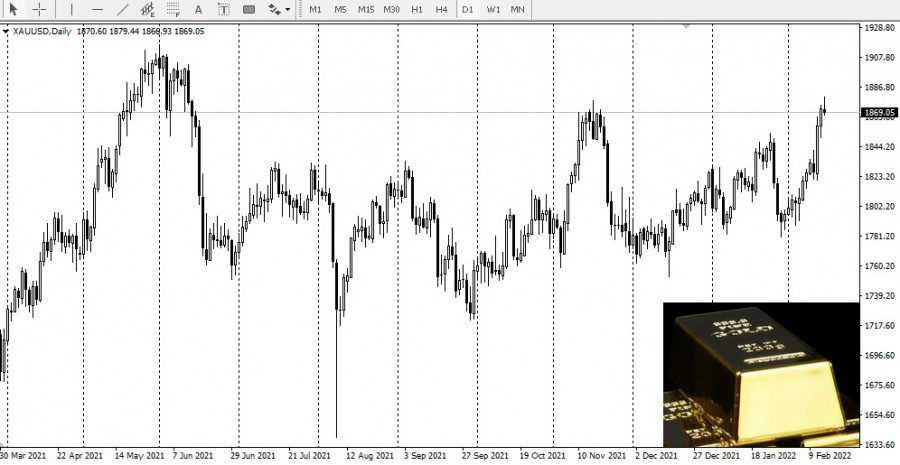Screen dimensions: 900x465
Task: Click the 1760.20 price scale value
Action: pyautogui.click(x=880, y=266)
